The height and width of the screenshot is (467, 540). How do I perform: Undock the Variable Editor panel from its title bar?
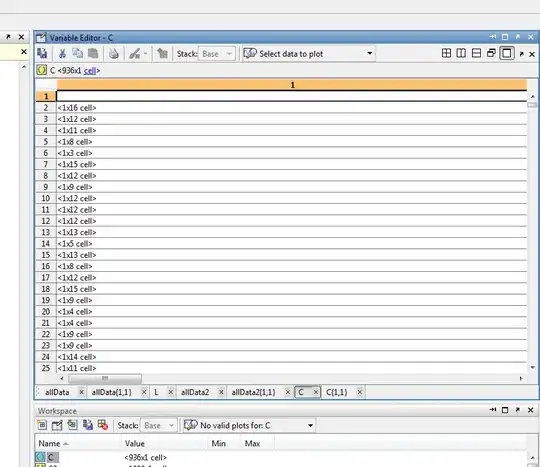[x=518, y=37]
